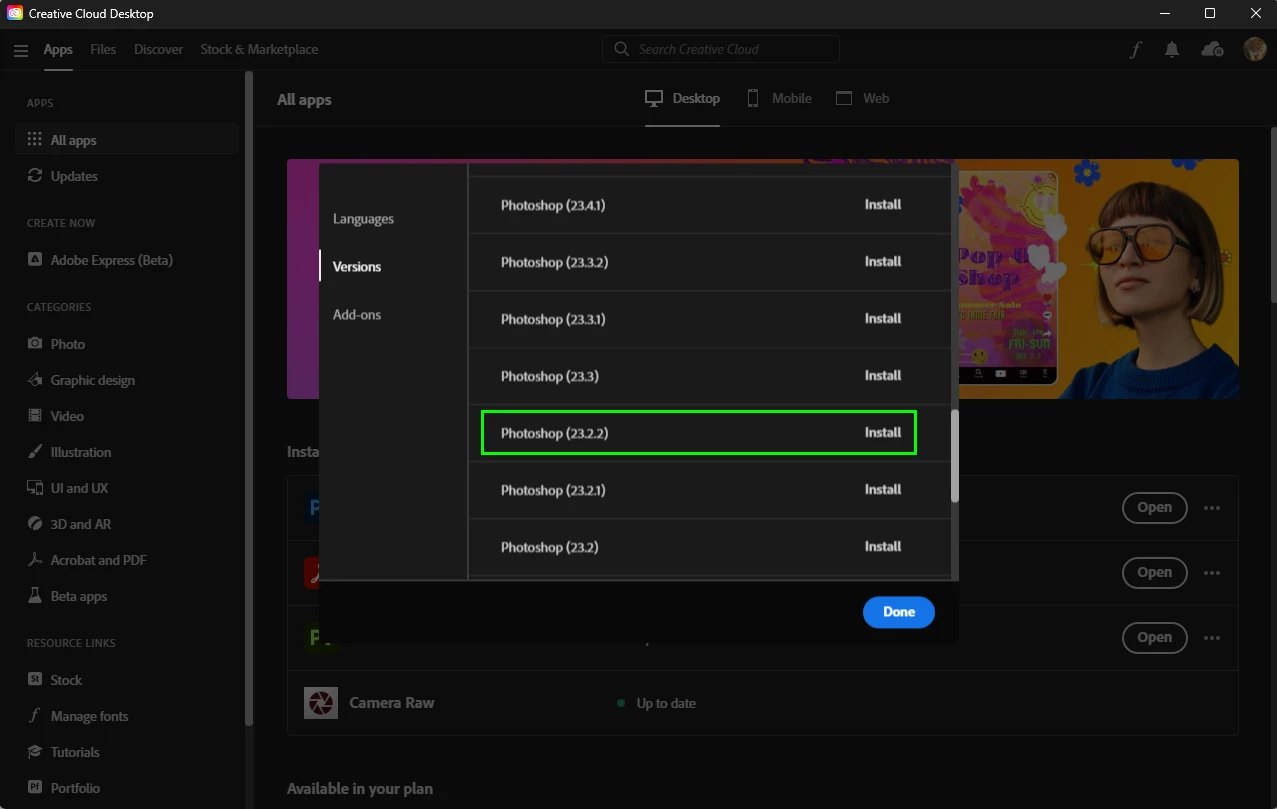
Task: Open more options beside third Open button
Action: pos(1212,637)
